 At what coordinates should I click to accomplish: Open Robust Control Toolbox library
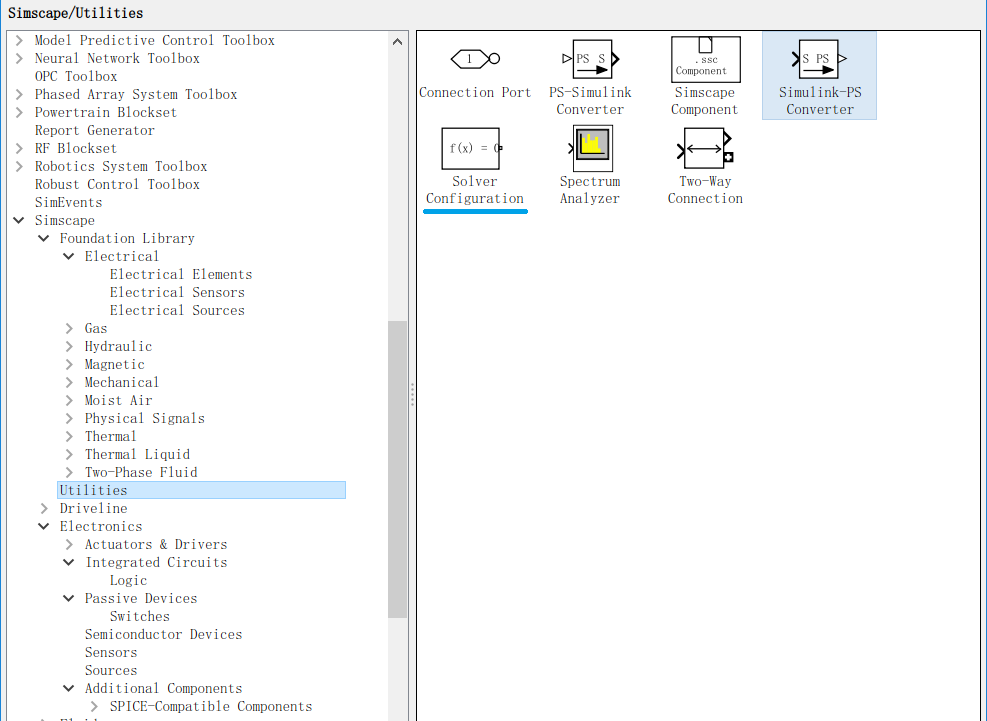pos(117,185)
